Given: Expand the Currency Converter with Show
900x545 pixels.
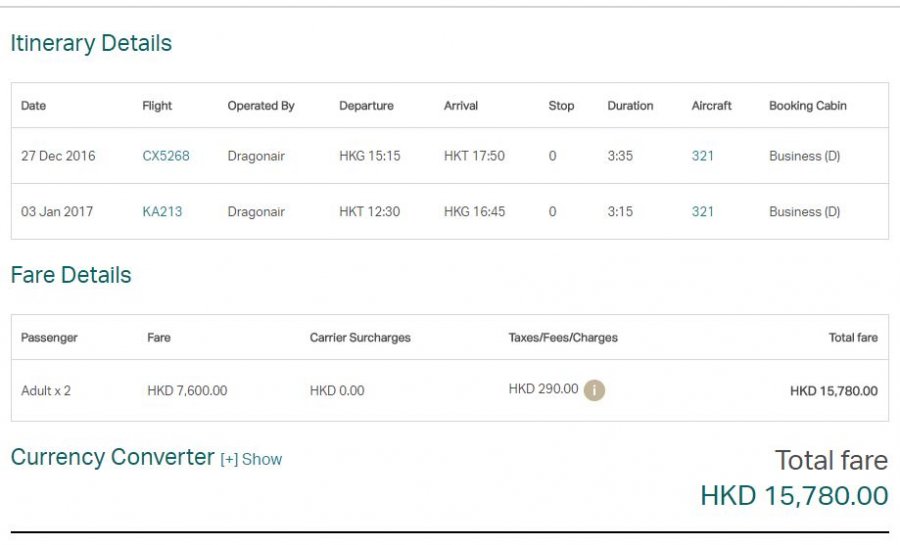Looking at the screenshot, I should [251, 460].
